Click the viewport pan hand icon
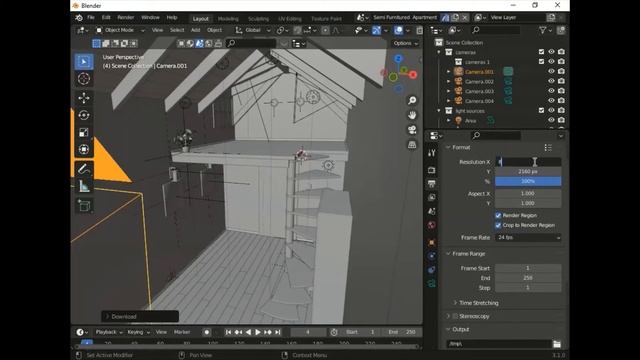The height and width of the screenshot is (360, 640). point(412,115)
